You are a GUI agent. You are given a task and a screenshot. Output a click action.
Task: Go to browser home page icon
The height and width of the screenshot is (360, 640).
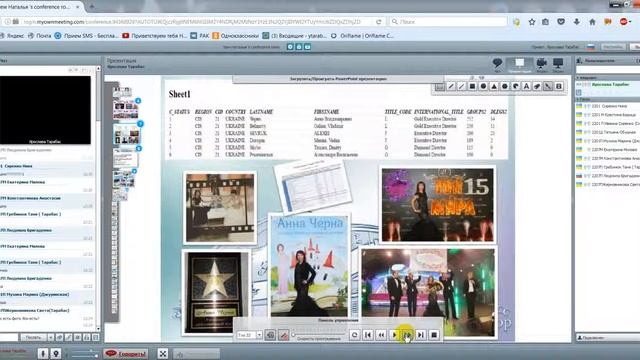coord(592,22)
